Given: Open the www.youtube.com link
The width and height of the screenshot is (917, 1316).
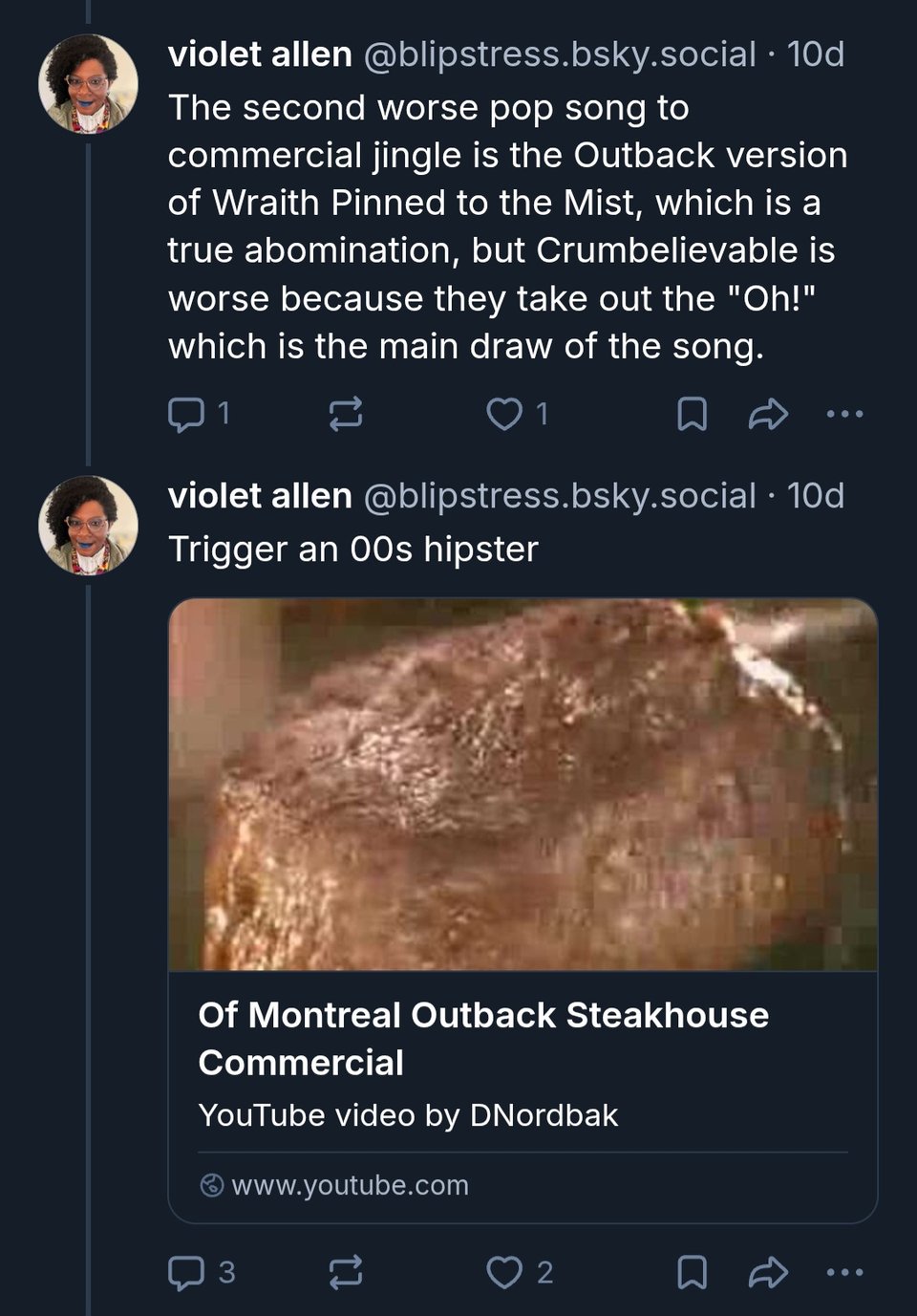Looking at the screenshot, I should 350,1184.
